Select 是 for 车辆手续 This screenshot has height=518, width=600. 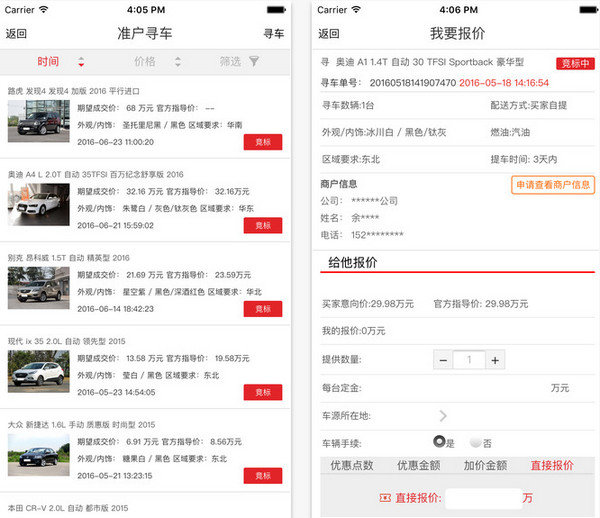click(439, 441)
